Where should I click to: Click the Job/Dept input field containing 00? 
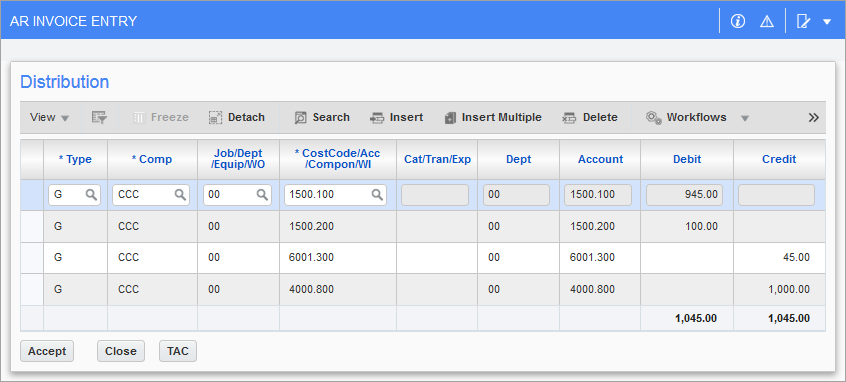[237, 195]
